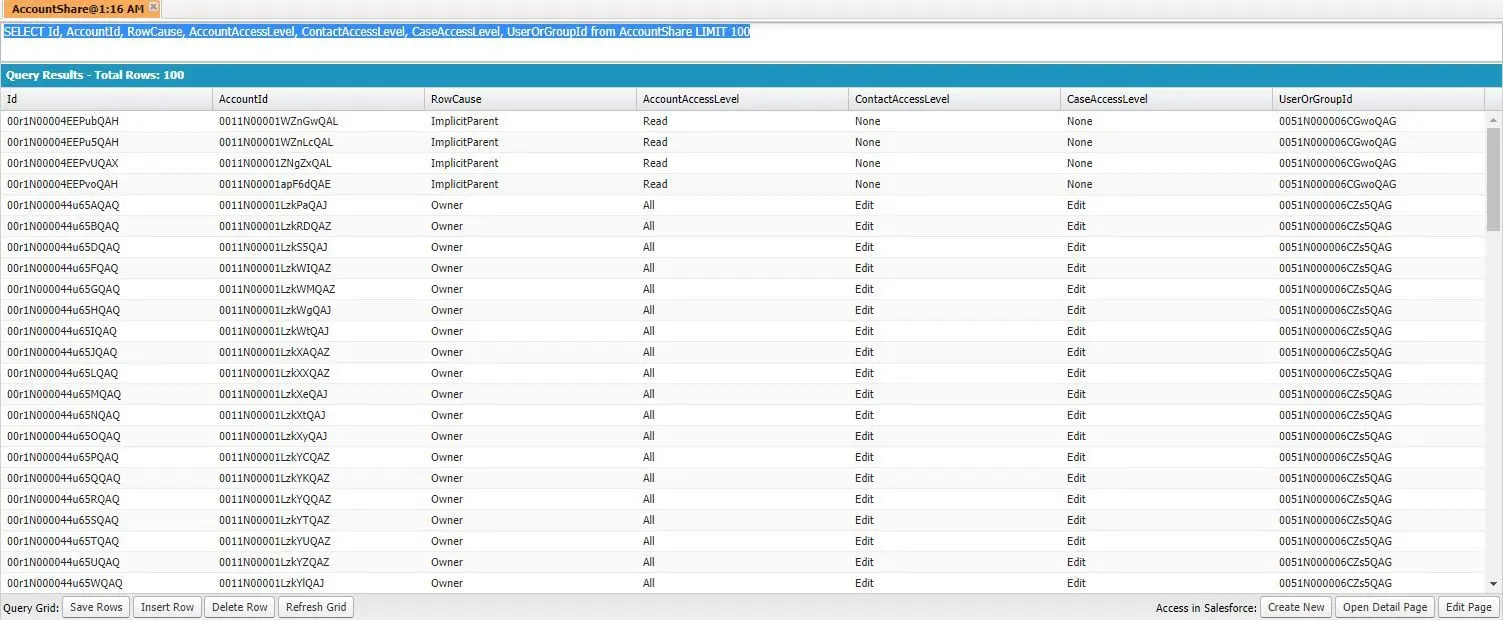This screenshot has height=620, width=1503.
Task: Select All cell in row 00r1N000044u65RQAQ
Action: click(x=742, y=499)
